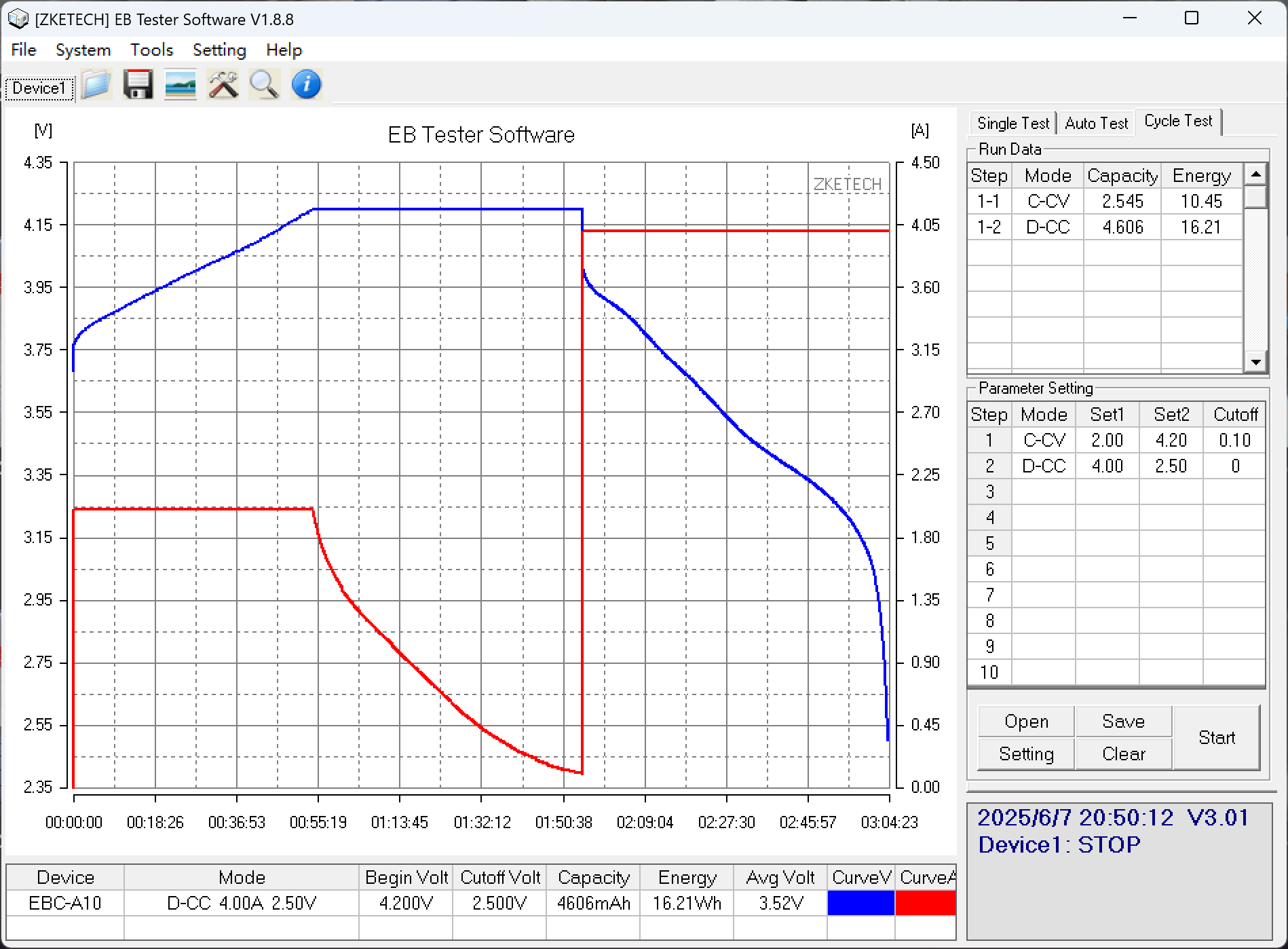Click the Set1 value 2.00
The height and width of the screenshot is (949, 1288).
[x=1107, y=441]
